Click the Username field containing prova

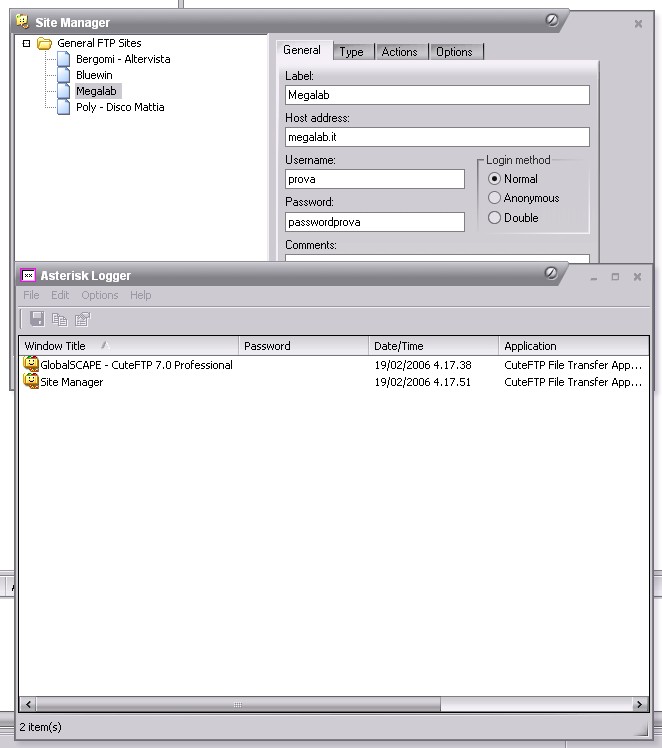[375, 179]
